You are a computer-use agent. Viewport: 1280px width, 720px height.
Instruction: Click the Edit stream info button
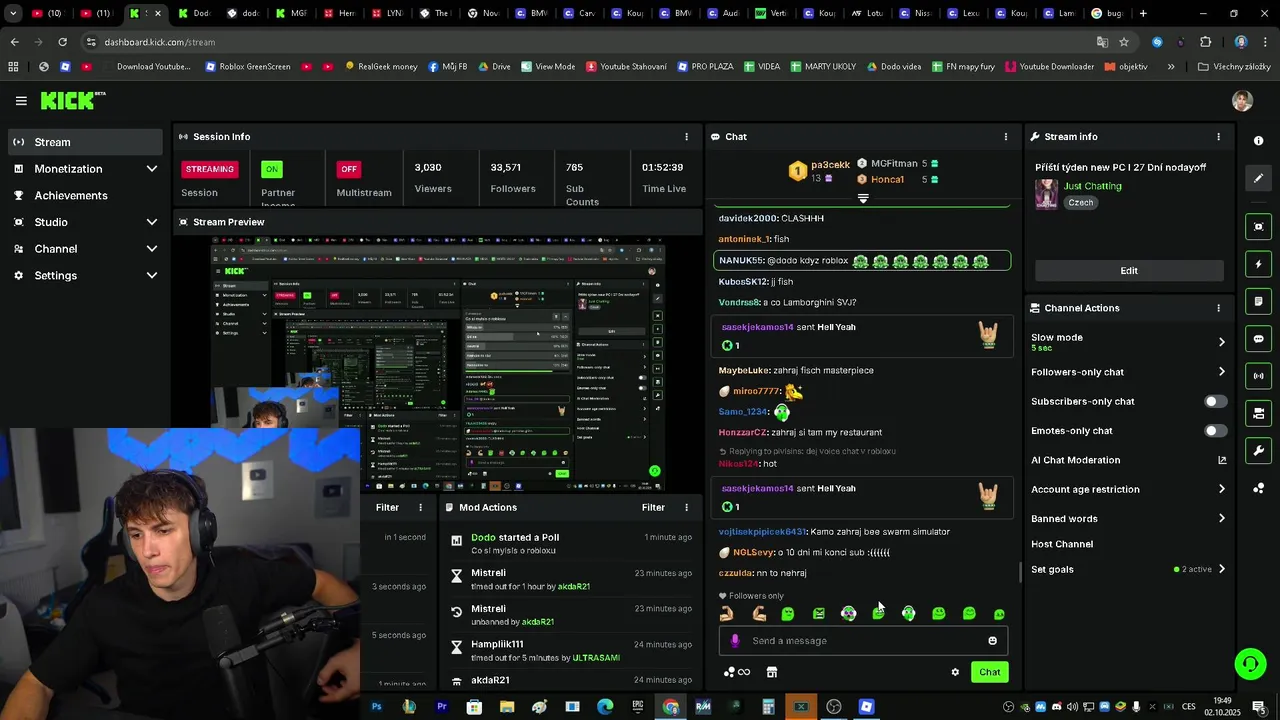1129,271
